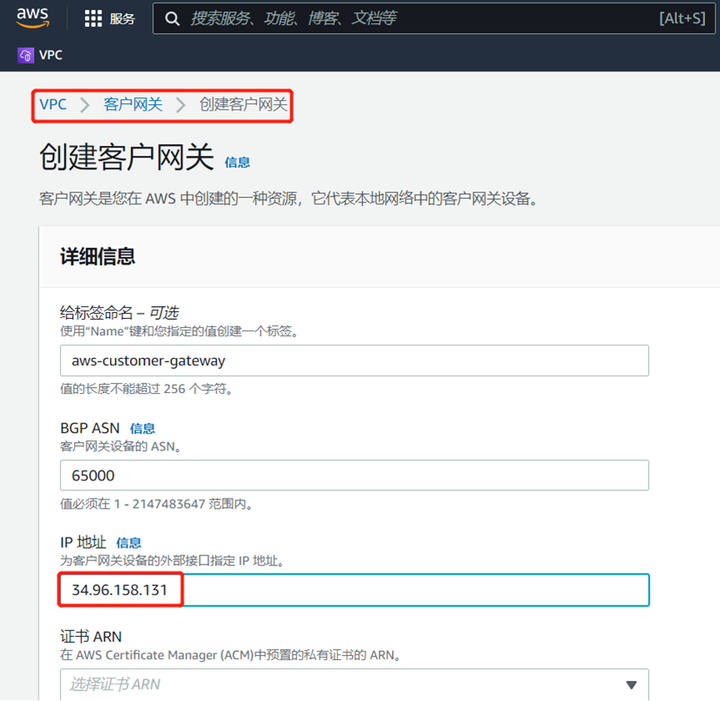The height and width of the screenshot is (701, 720).
Task: Open 信息 link next to page title
Action: (237, 162)
